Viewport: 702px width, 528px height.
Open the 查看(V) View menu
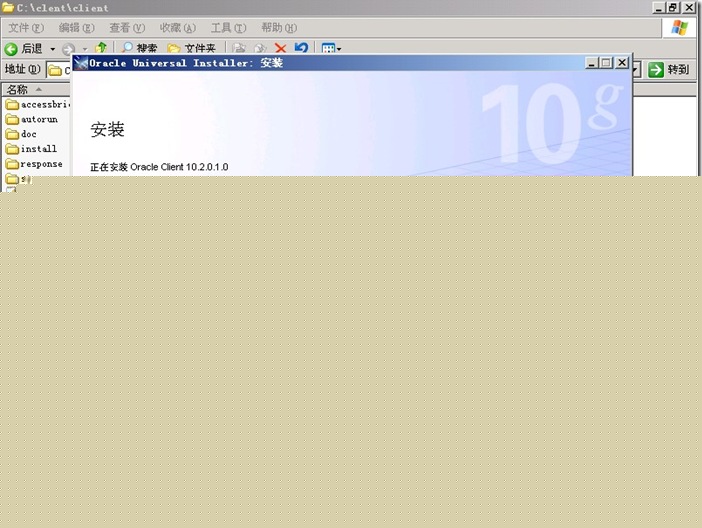coord(127,28)
